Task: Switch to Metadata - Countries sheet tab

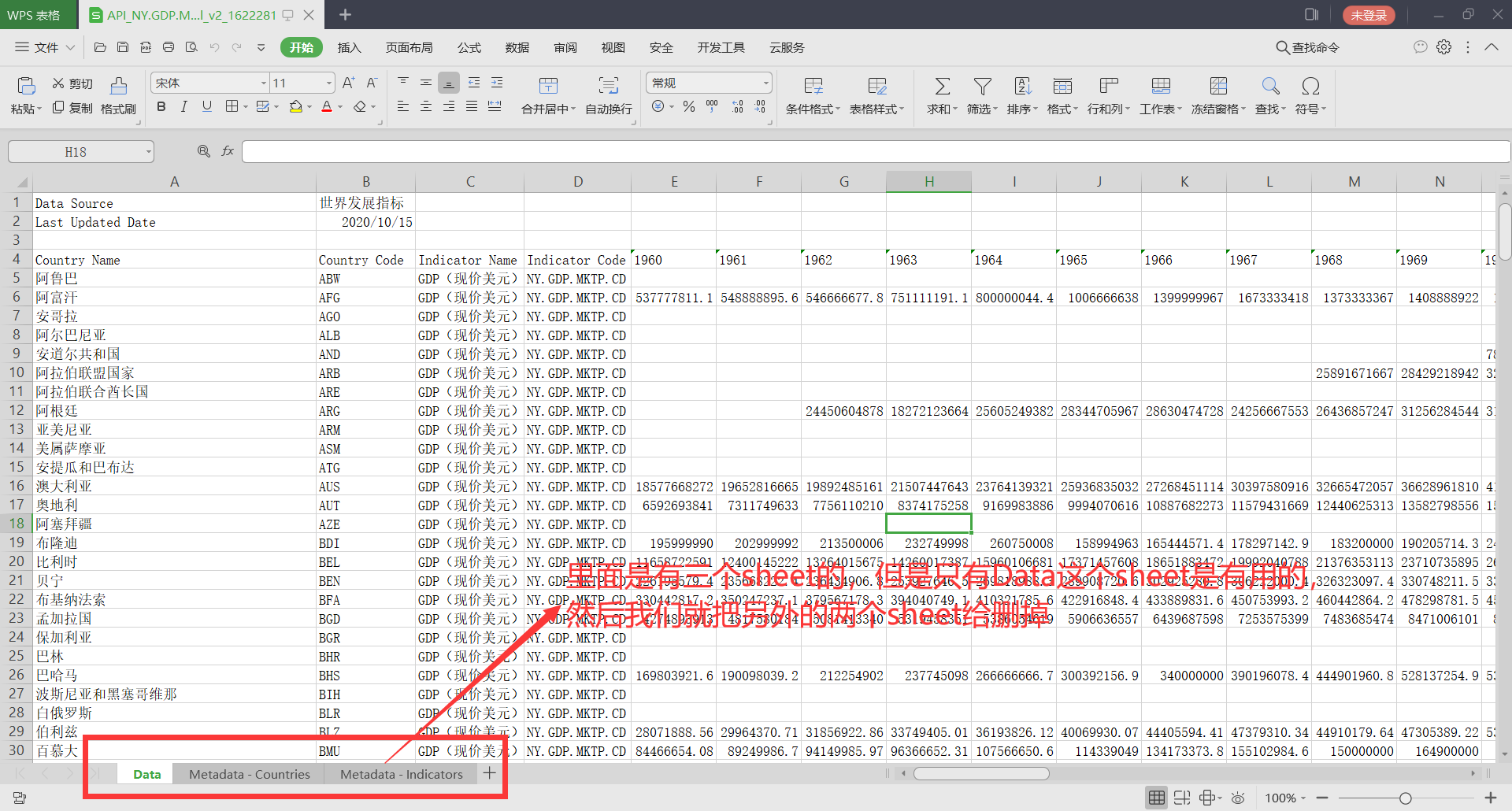Action: (250, 774)
